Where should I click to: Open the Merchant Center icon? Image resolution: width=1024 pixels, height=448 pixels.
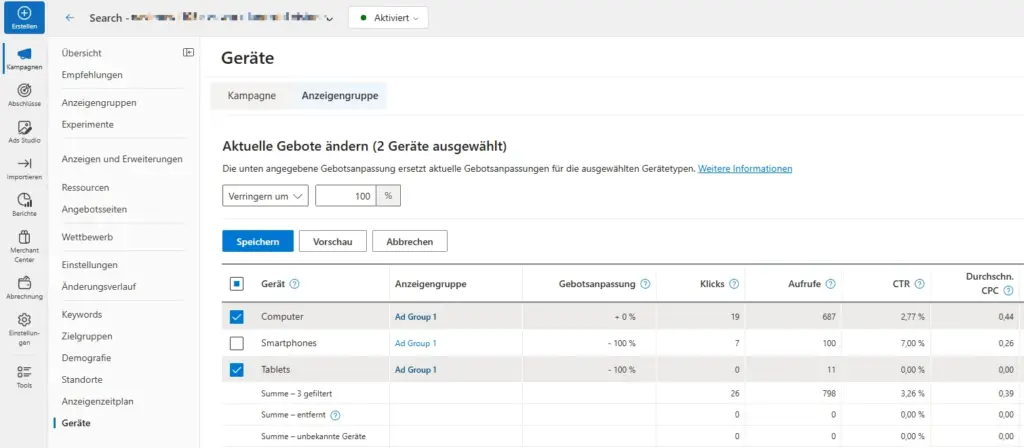click(x=24, y=236)
